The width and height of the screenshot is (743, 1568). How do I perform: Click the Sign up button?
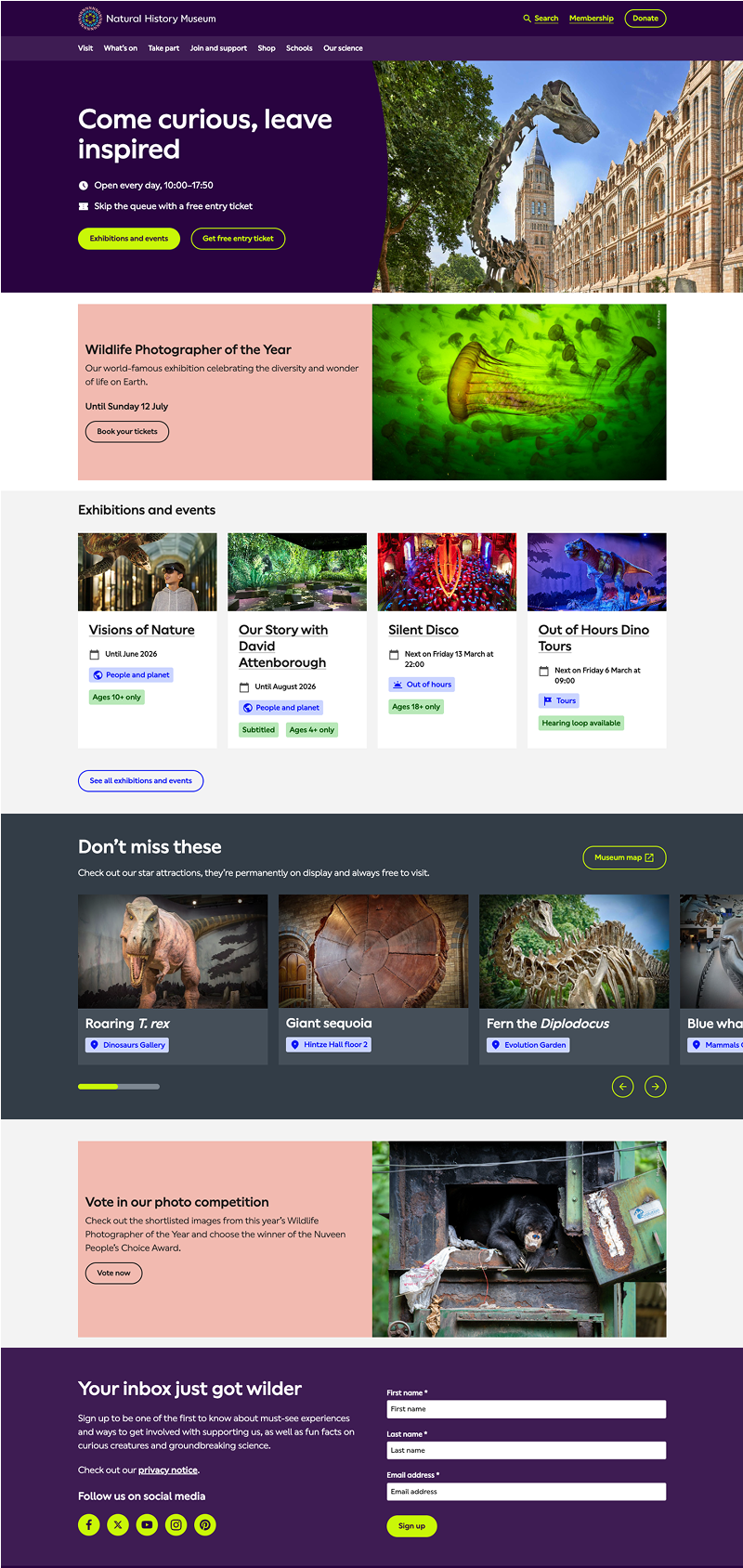click(x=411, y=1526)
